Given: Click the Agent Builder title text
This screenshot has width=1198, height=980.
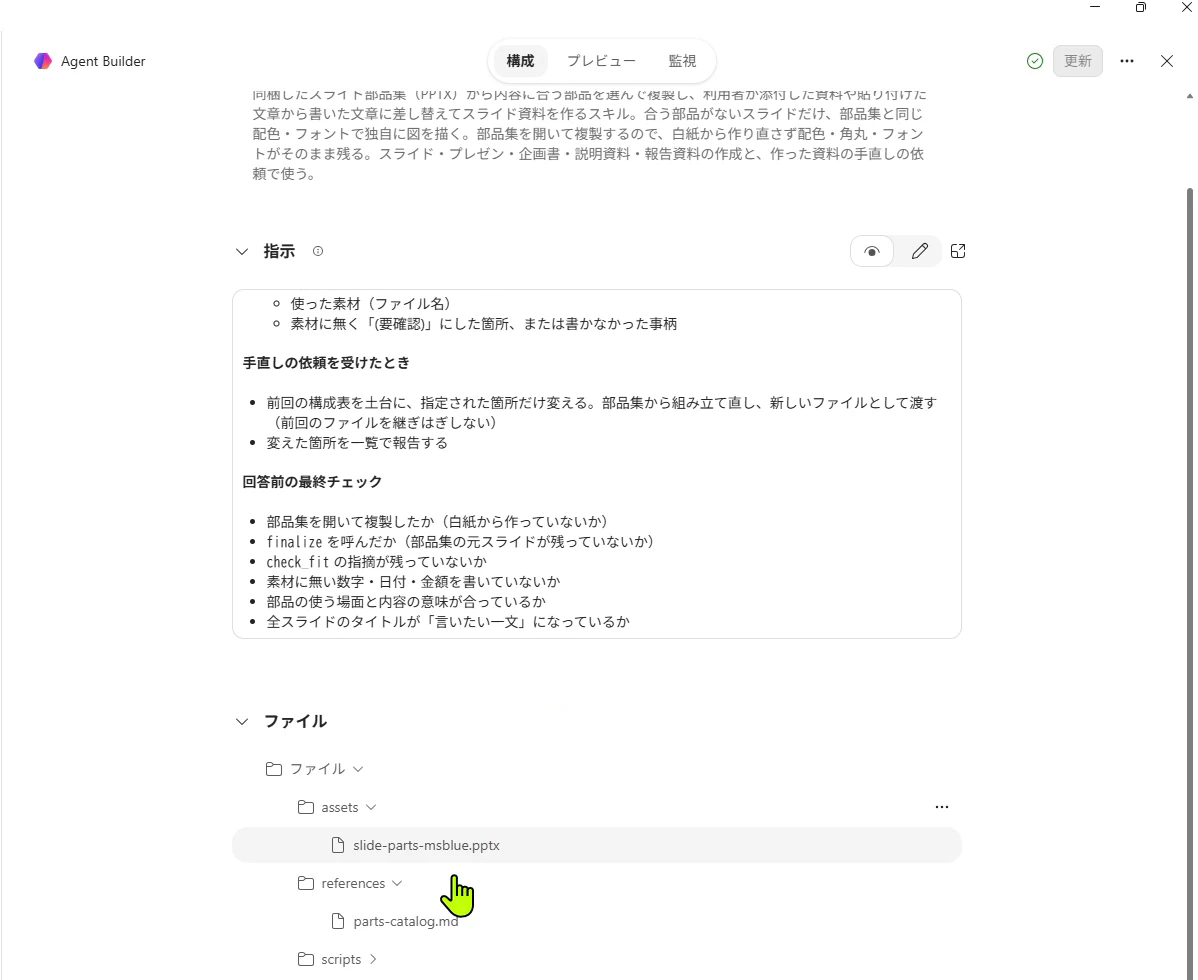Looking at the screenshot, I should point(103,61).
